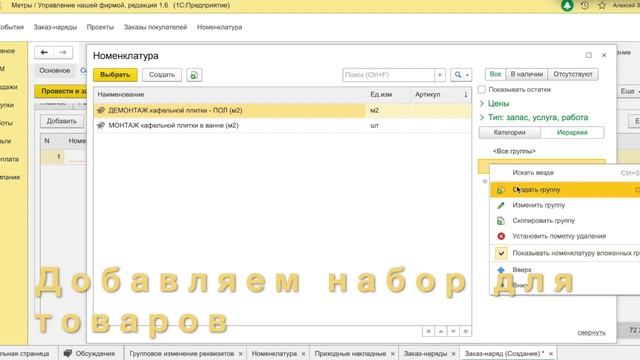The image size is (640, 360).
Task: Click inside Поиск (Ctrl+F) field
Action: click(x=389, y=75)
